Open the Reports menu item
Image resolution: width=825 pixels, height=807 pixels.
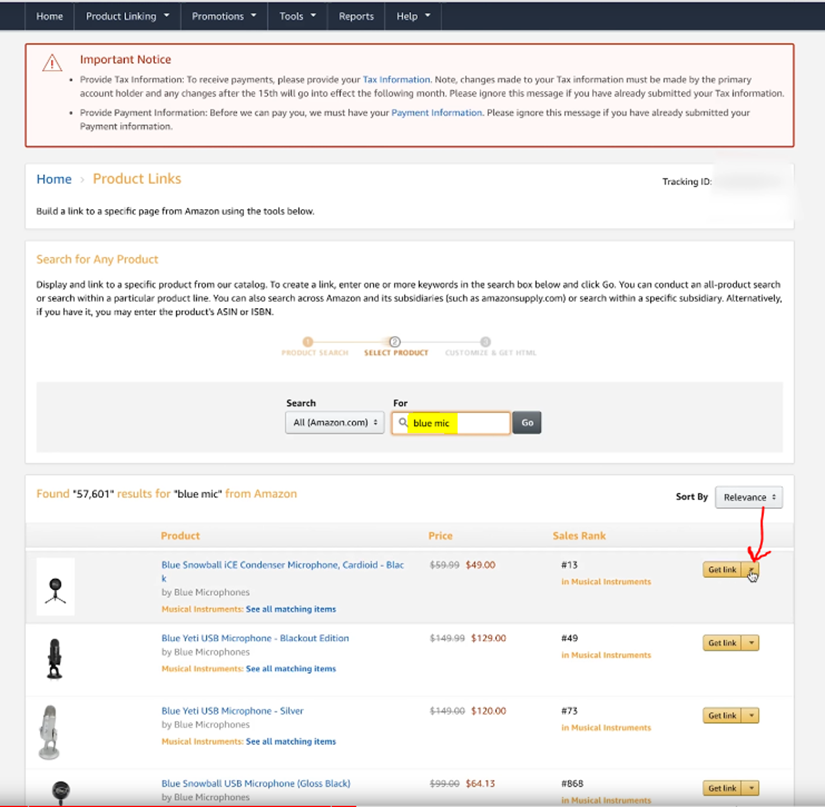[x=356, y=16]
